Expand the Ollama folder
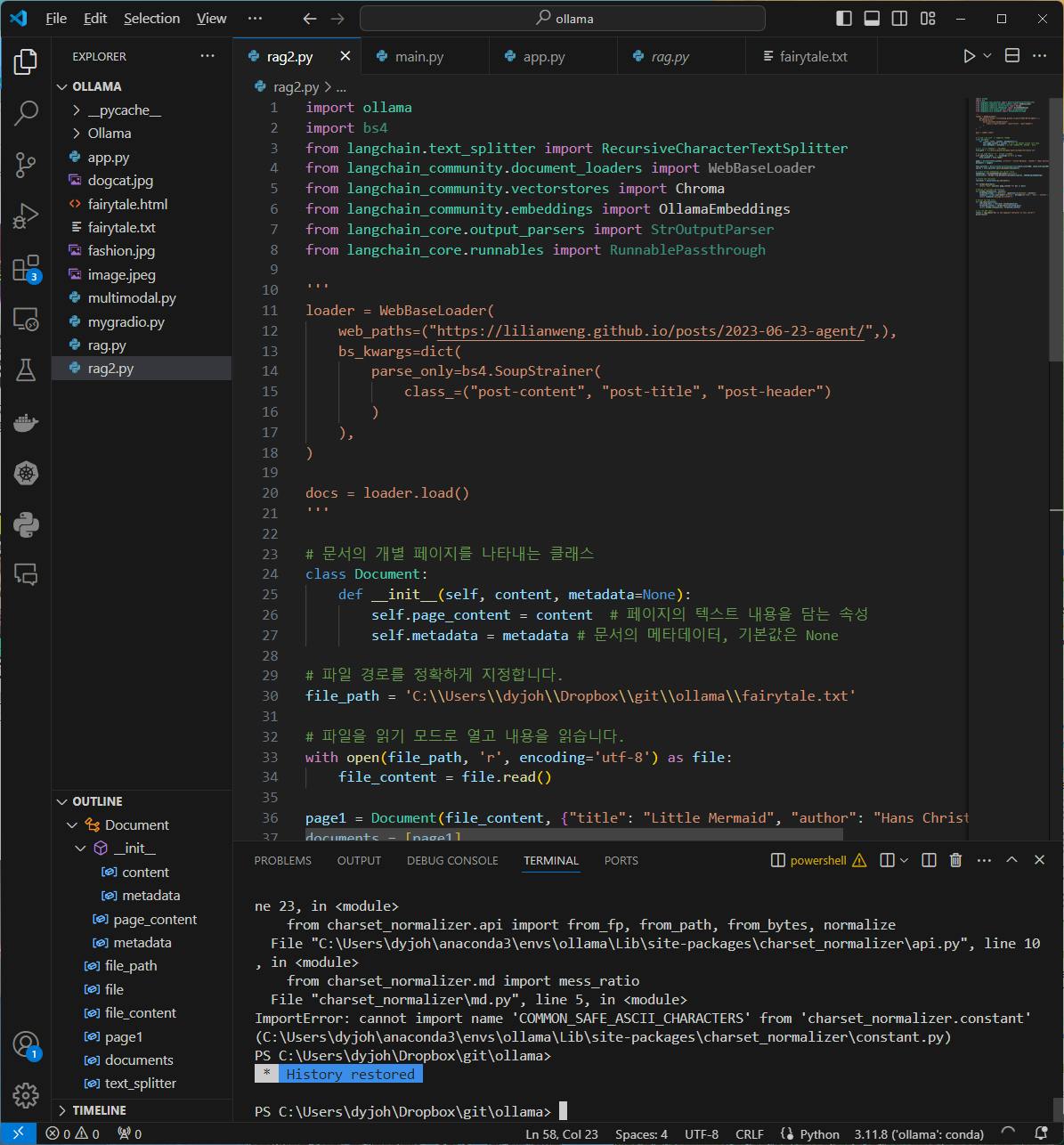This screenshot has width=1064, height=1145. pos(109,134)
